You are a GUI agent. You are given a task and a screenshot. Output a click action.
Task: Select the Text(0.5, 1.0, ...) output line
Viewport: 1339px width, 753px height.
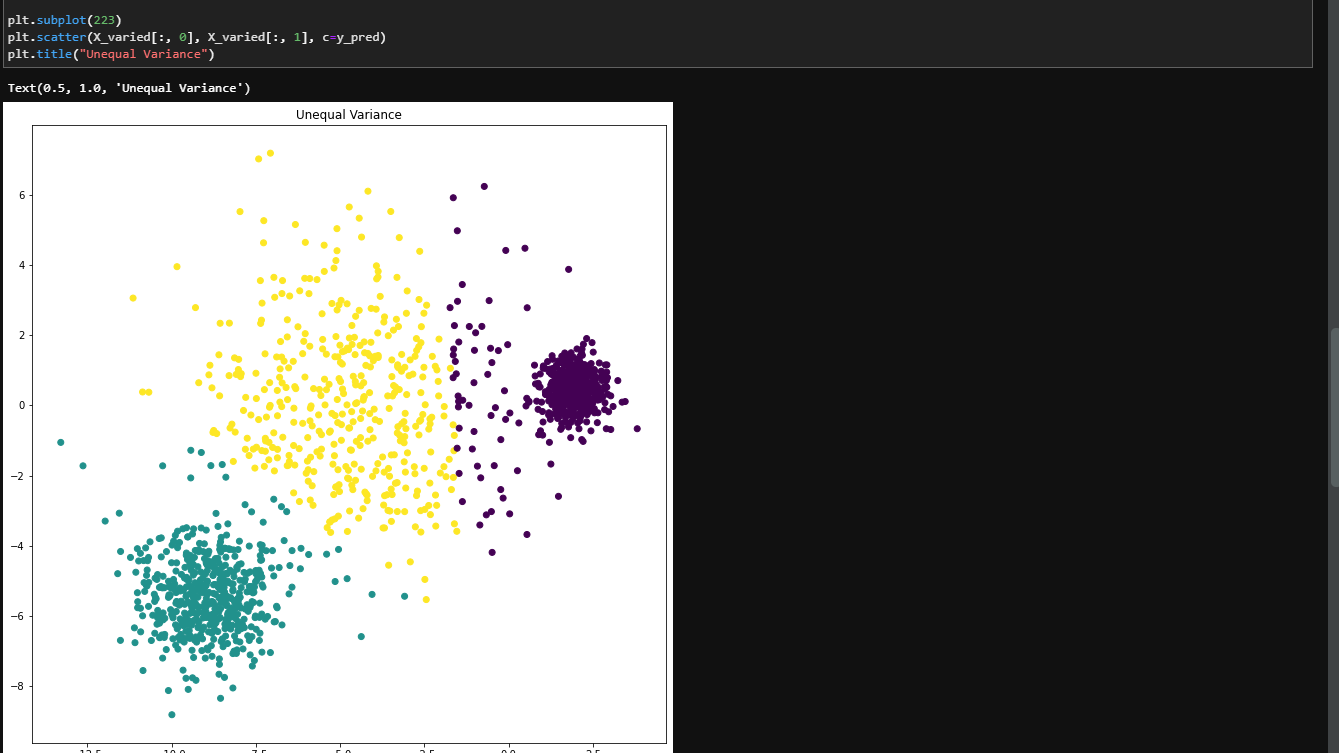(129, 88)
